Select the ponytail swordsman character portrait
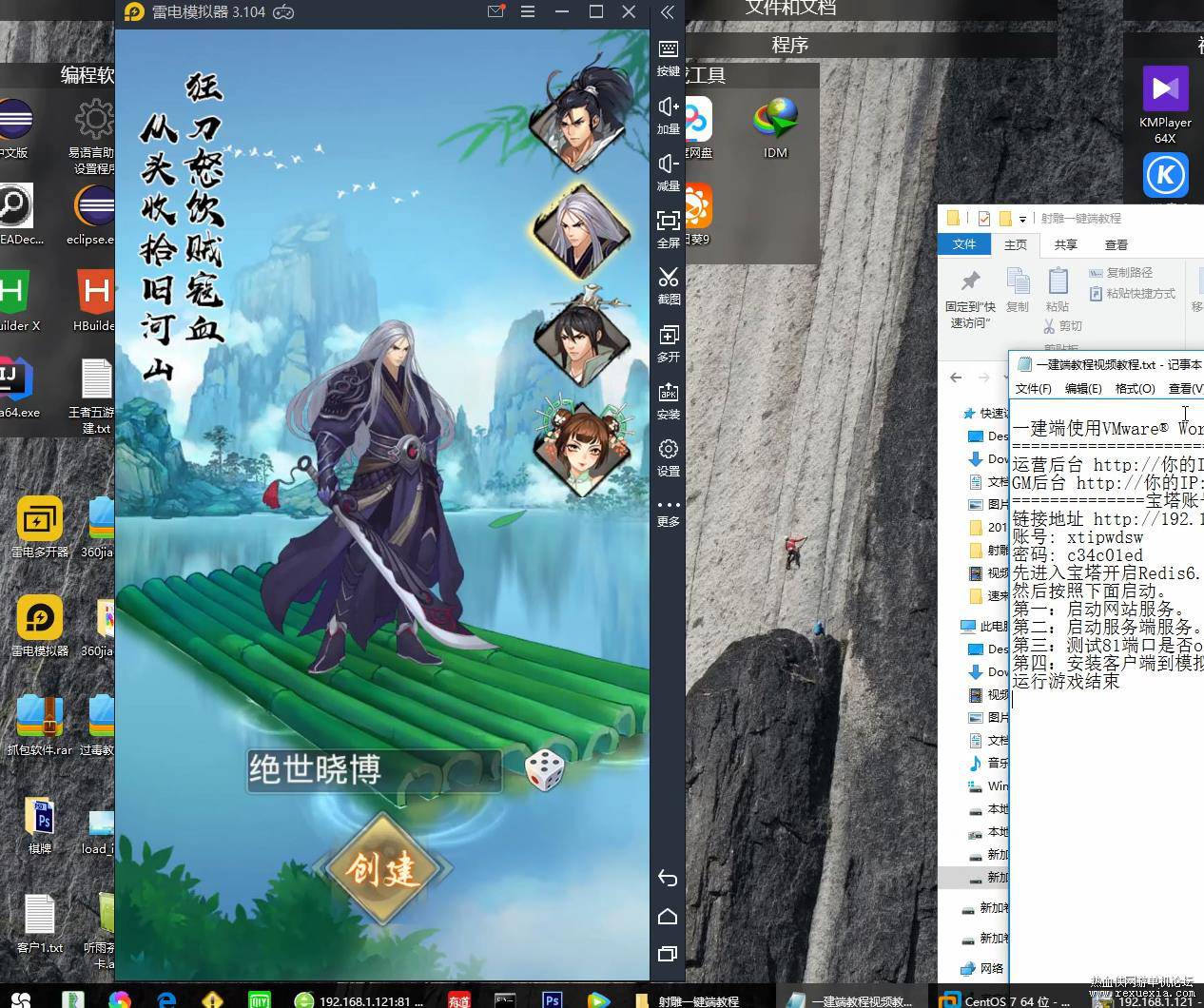 click(581, 121)
